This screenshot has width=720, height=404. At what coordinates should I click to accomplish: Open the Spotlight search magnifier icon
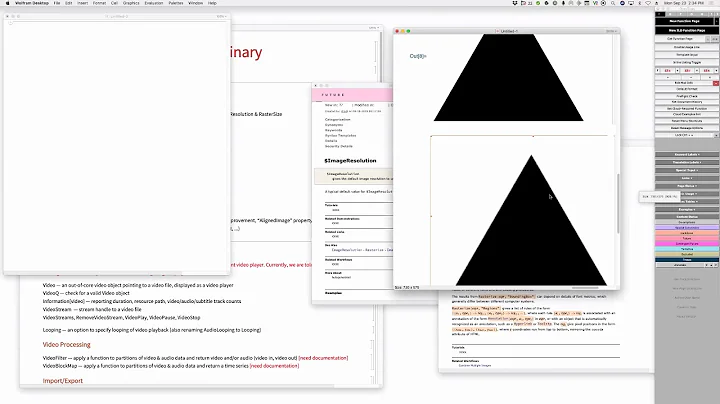tap(613, 3)
